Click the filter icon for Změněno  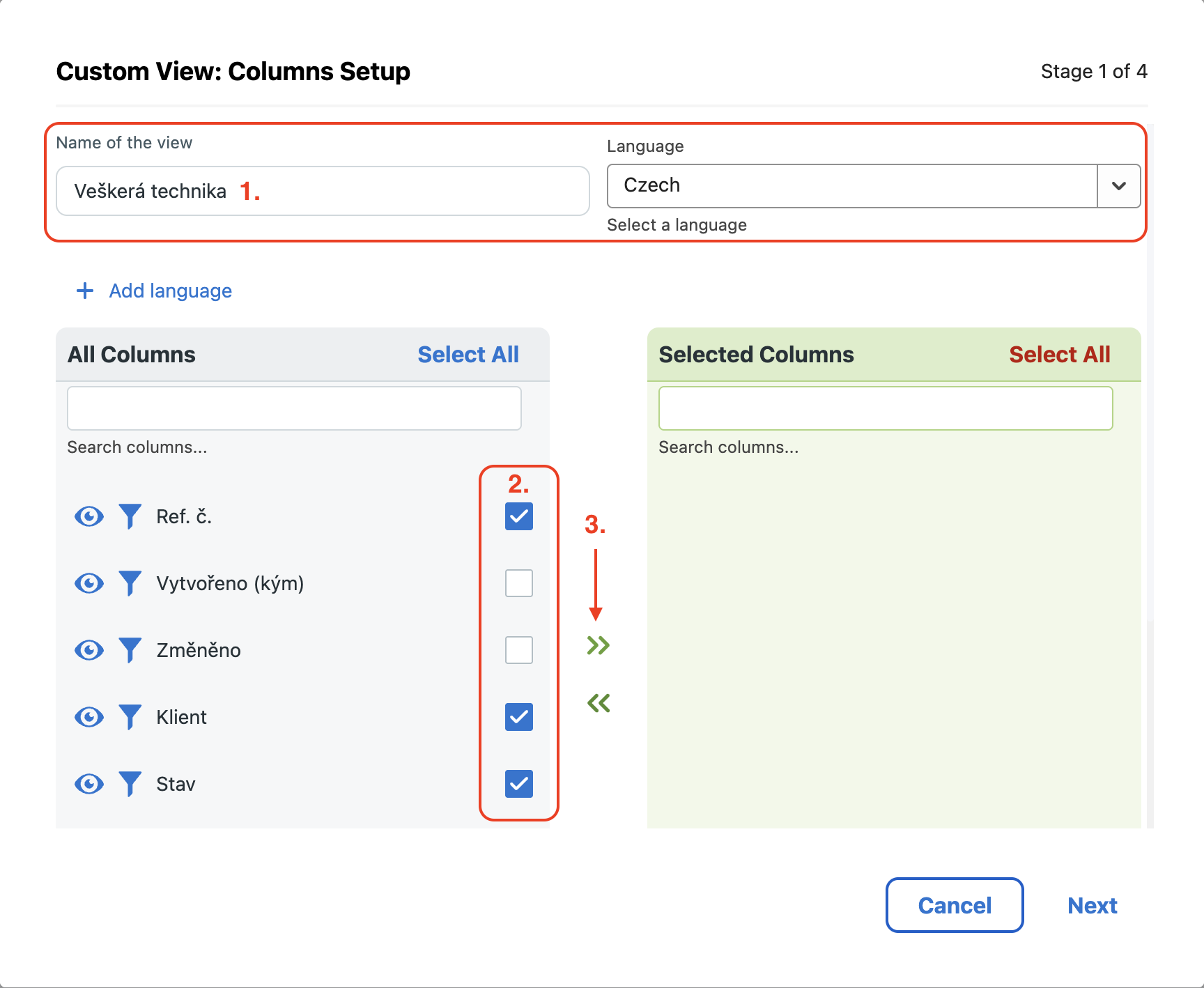(x=130, y=650)
